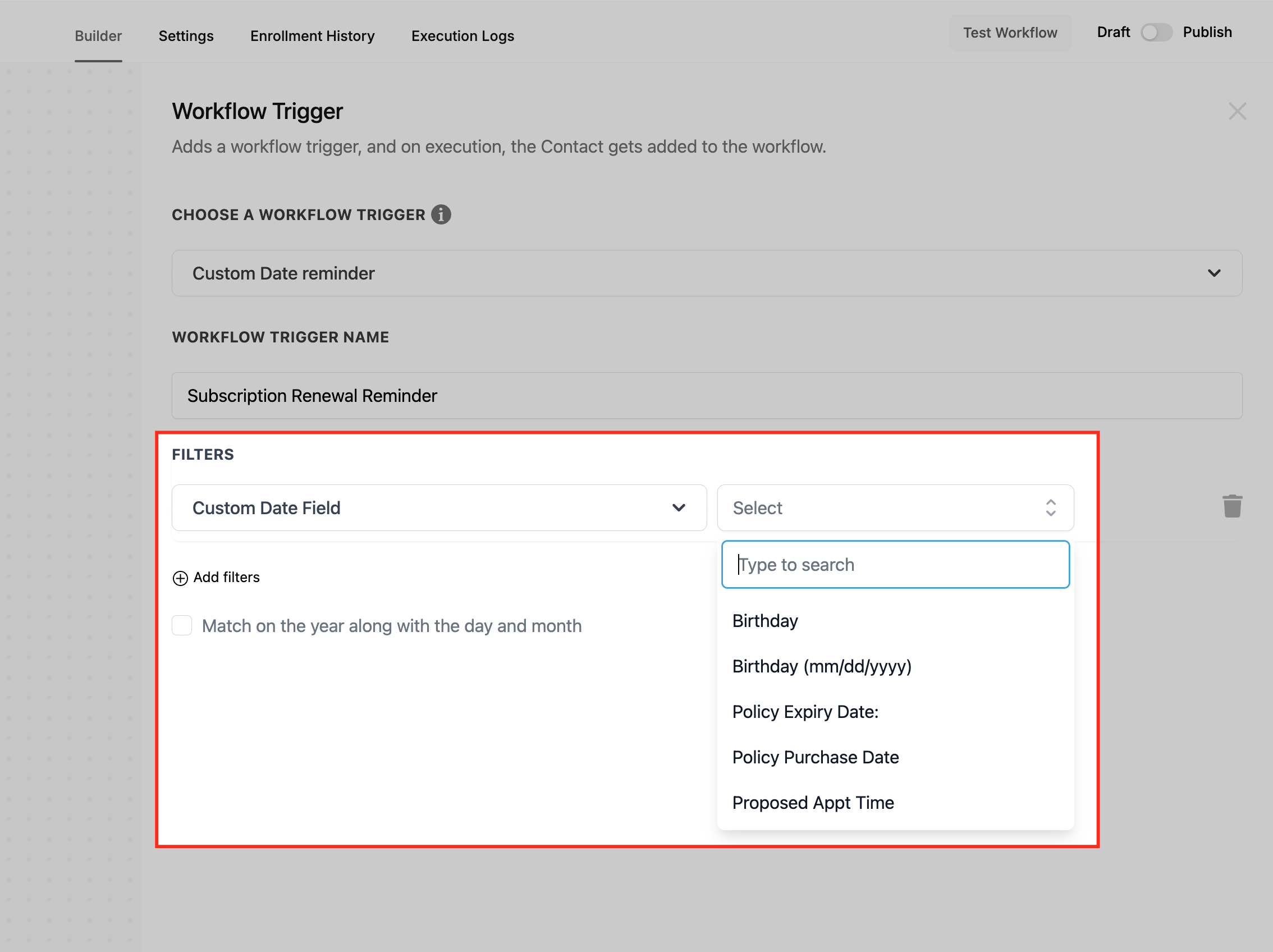This screenshot has height=952, width=1273.
Task: Click the Test Workflow button
Action: click(x=1009, y=33)
